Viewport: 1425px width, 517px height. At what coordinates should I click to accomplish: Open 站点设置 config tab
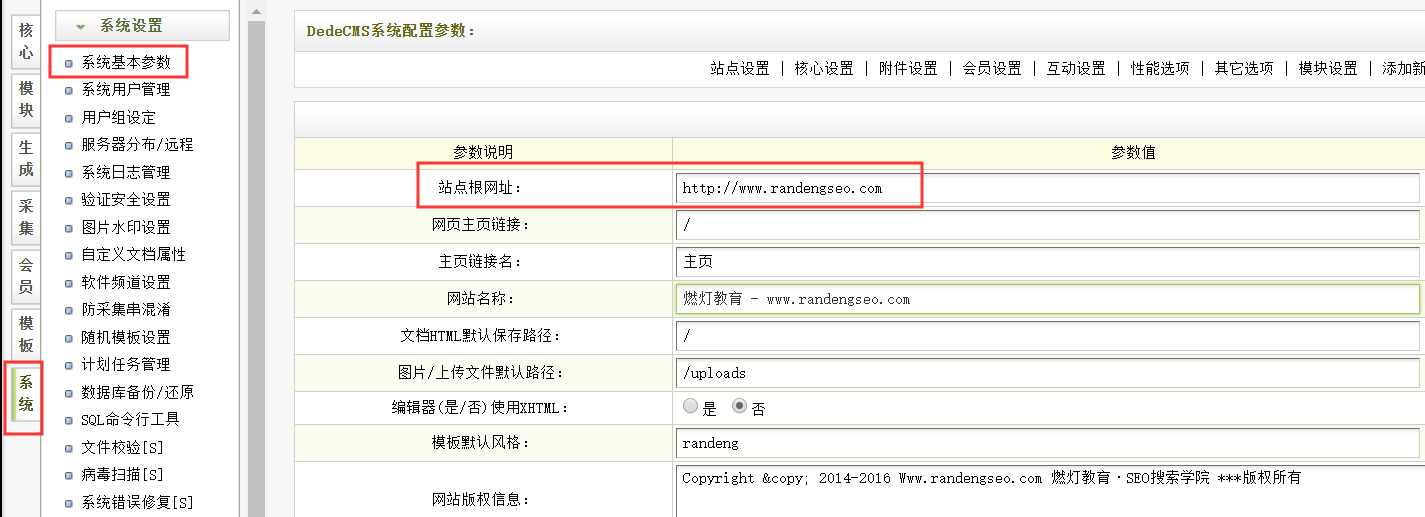740,69
